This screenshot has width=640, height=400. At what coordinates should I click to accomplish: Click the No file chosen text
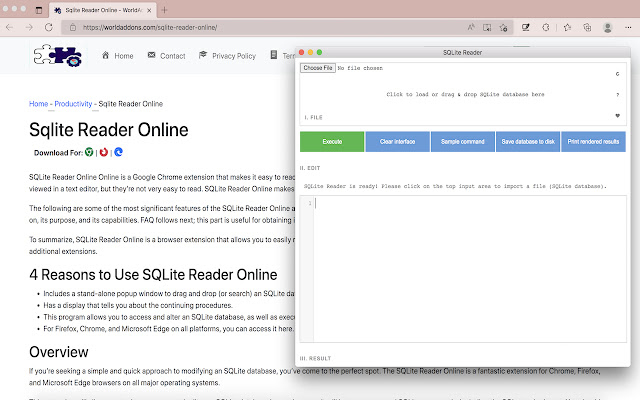pos(360,68)
